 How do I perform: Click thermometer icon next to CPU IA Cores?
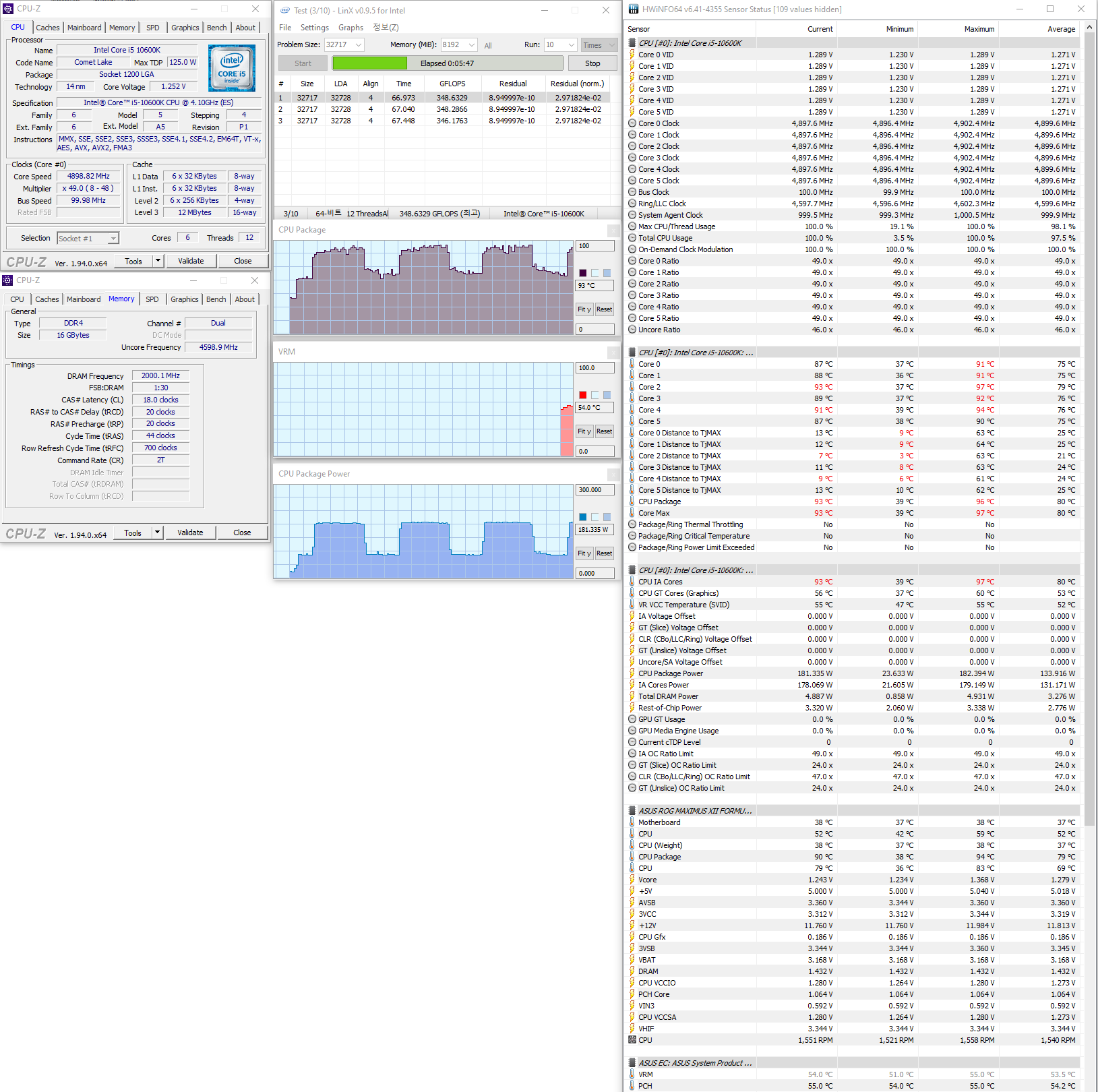point(632,582)
